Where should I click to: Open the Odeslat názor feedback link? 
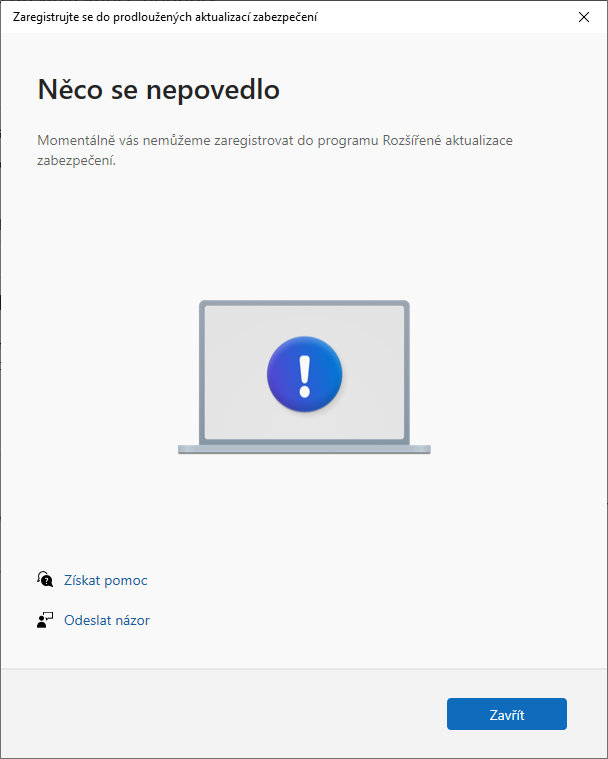[x=107, y=620]
